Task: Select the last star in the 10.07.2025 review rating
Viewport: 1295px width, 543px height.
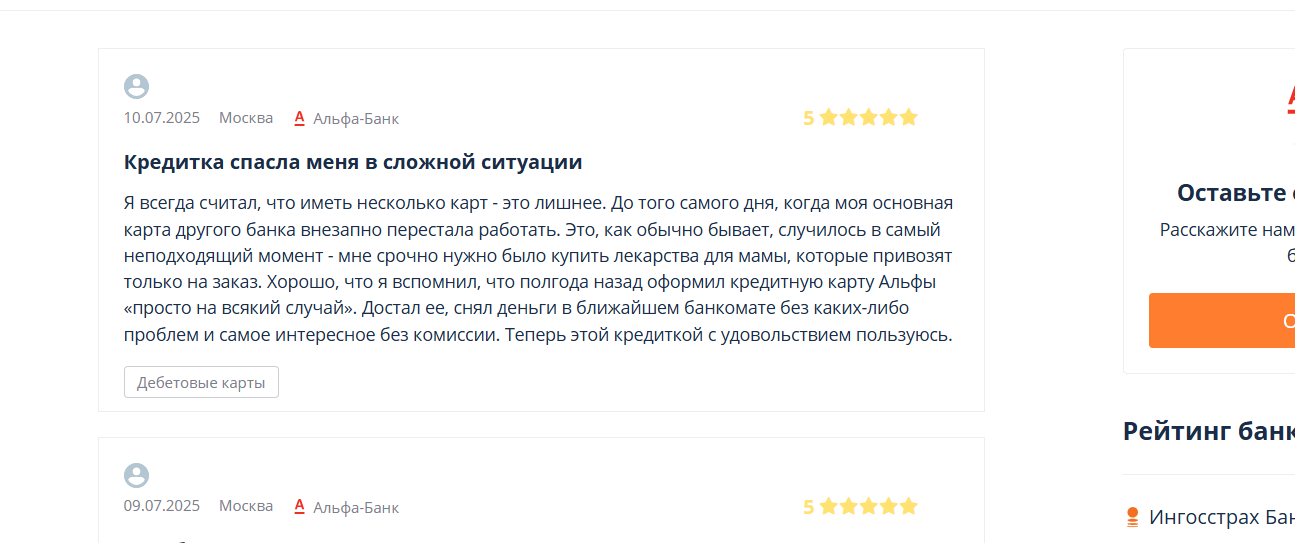Action: click(x=908, y=117)
